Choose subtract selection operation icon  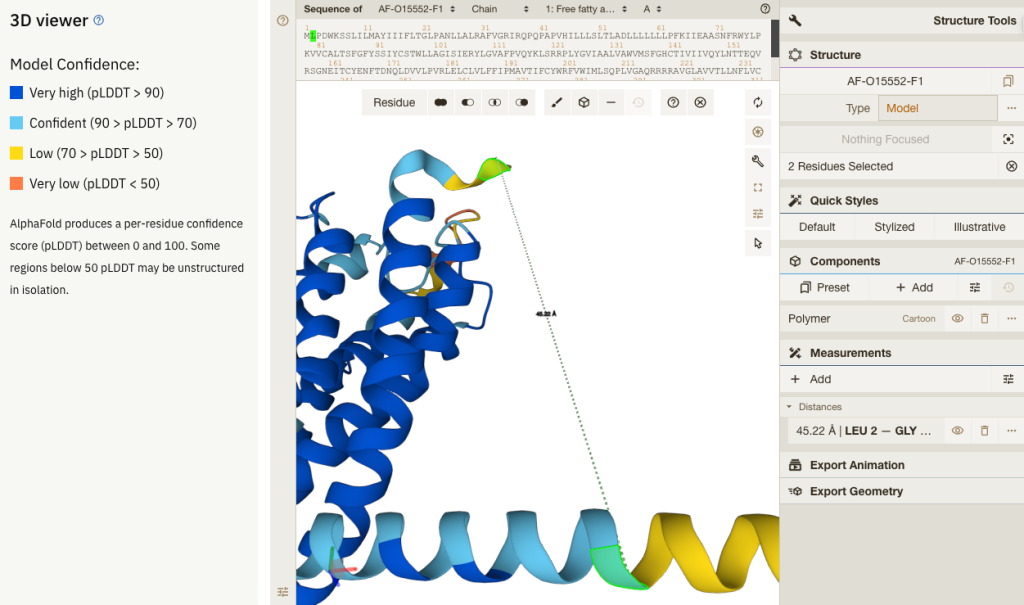point(468,103)
